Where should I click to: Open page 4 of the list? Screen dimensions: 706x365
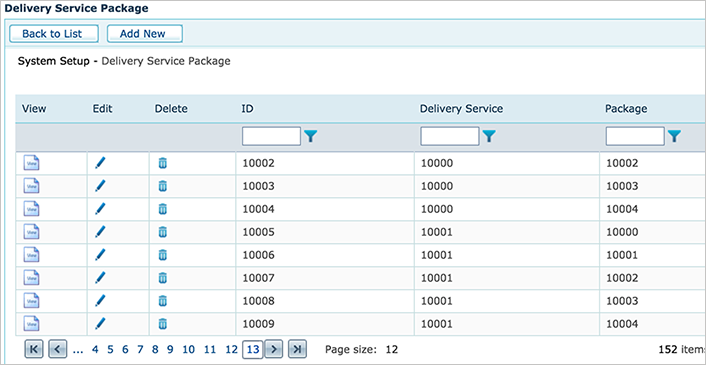click(x=95, y=349)
